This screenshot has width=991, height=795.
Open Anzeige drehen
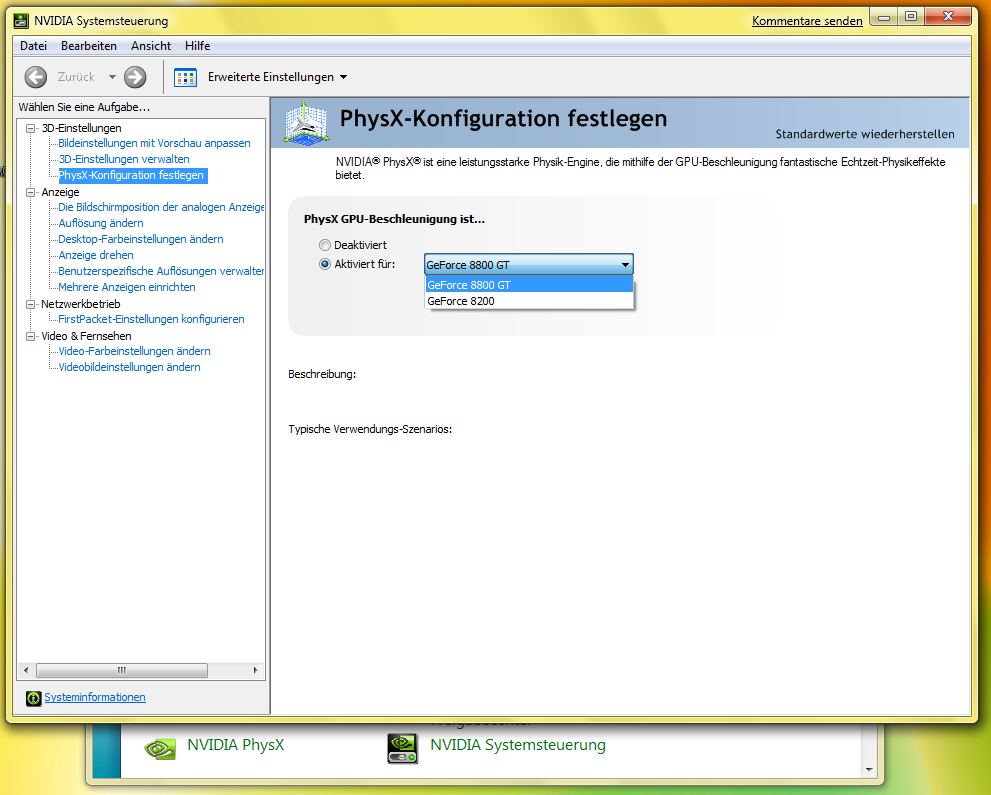[x=96, y=255]
